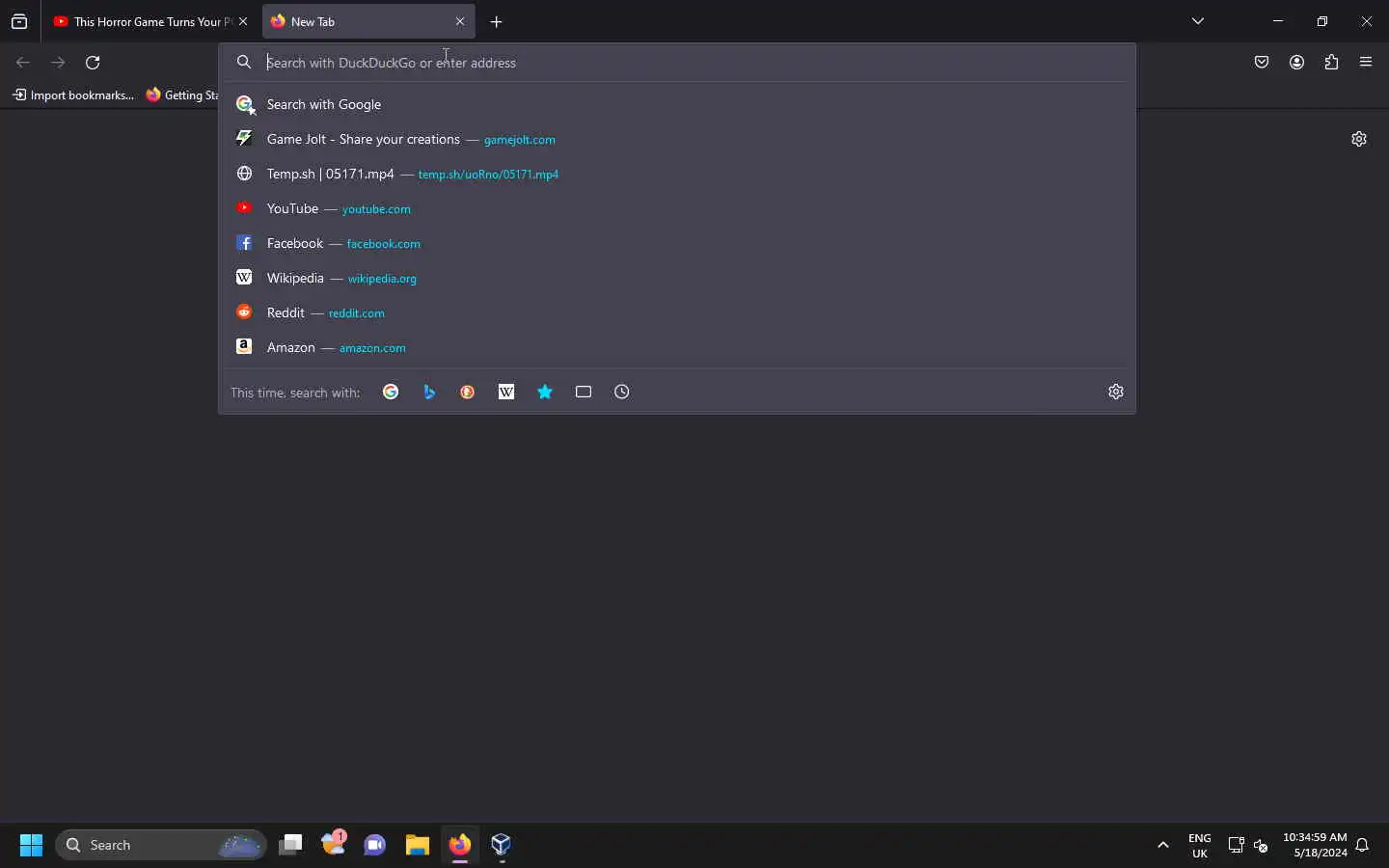The image size is (1389, 868).
Task: Reload the current page
Action: pos(94,63)
